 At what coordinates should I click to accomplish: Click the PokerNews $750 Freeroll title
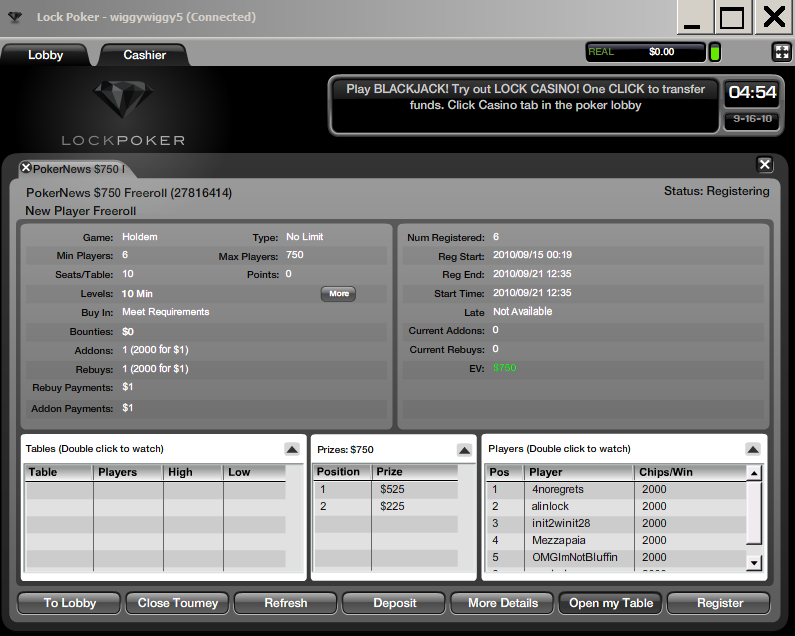129,193
